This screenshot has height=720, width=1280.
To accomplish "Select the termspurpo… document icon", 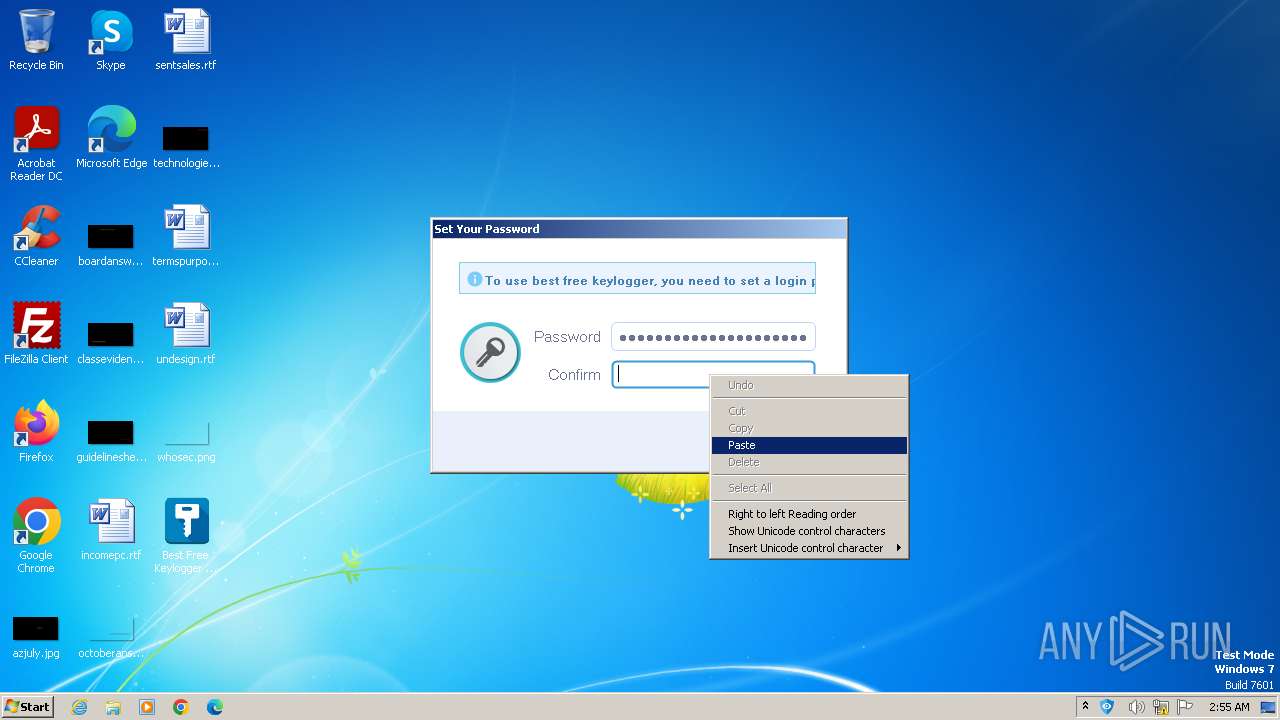I will point(186,236).
